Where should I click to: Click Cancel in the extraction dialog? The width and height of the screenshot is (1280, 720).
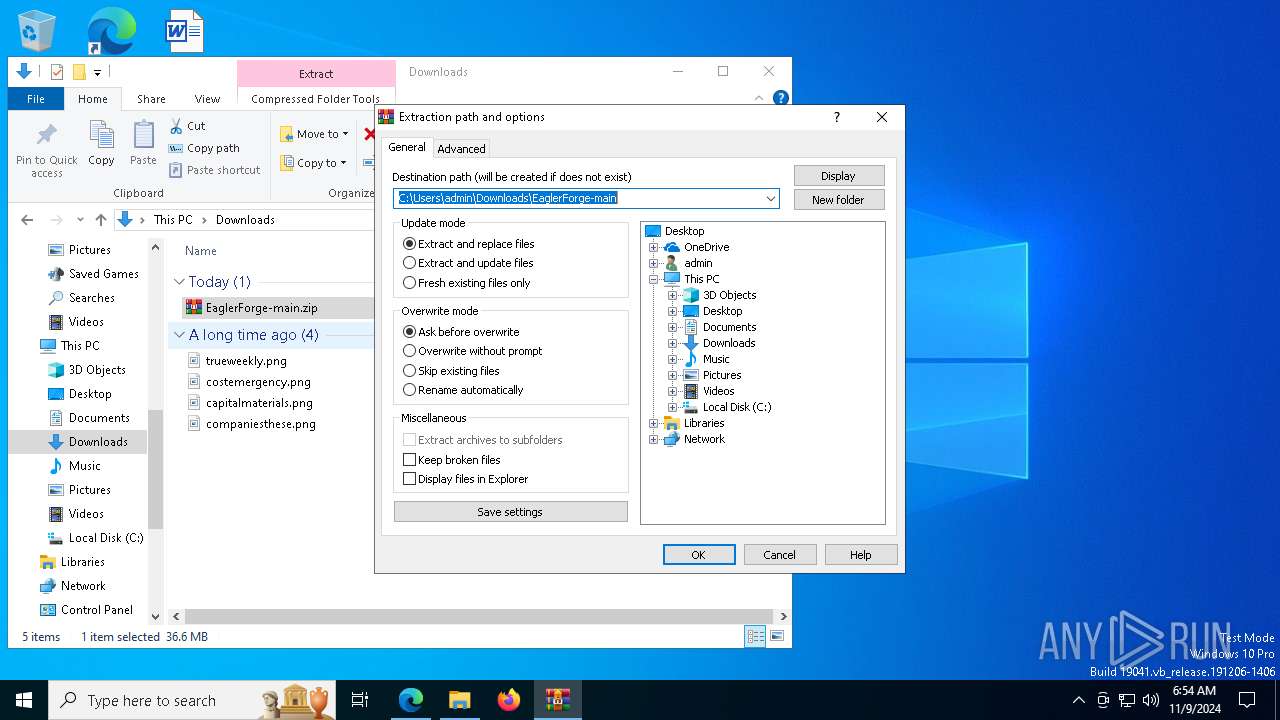click(779, 555)
